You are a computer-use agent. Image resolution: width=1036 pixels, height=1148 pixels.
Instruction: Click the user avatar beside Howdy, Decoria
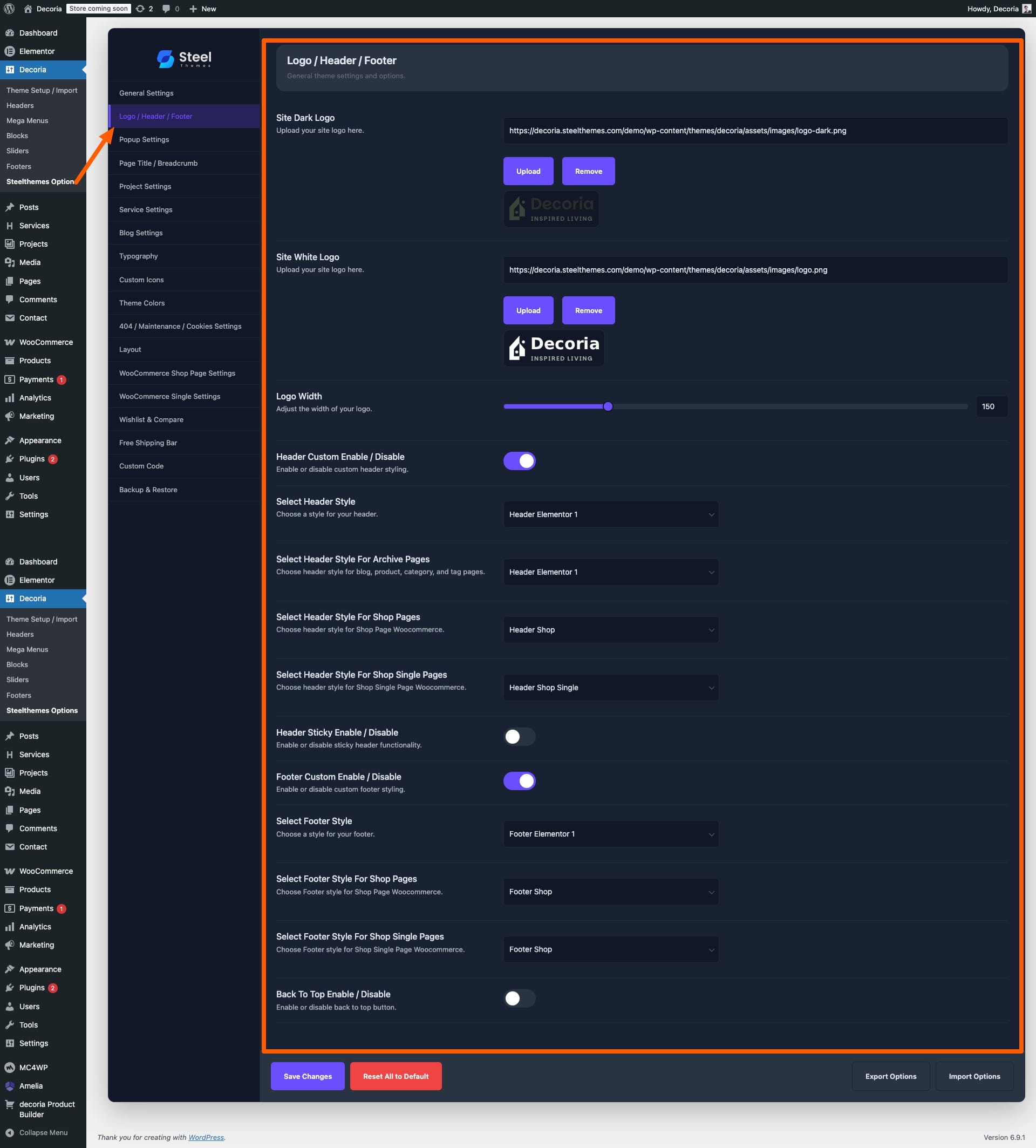[x=1026, y=9]
